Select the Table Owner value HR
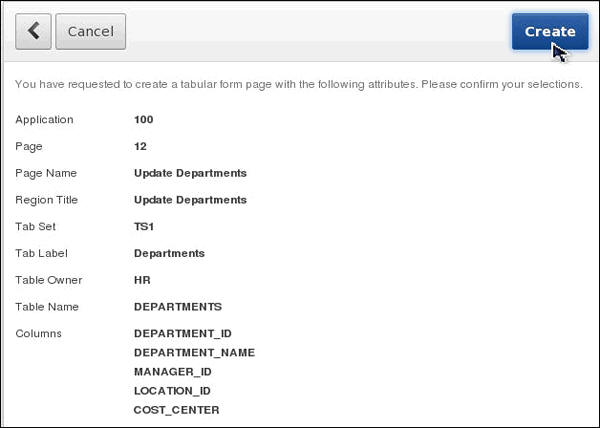 click(142, 280)
